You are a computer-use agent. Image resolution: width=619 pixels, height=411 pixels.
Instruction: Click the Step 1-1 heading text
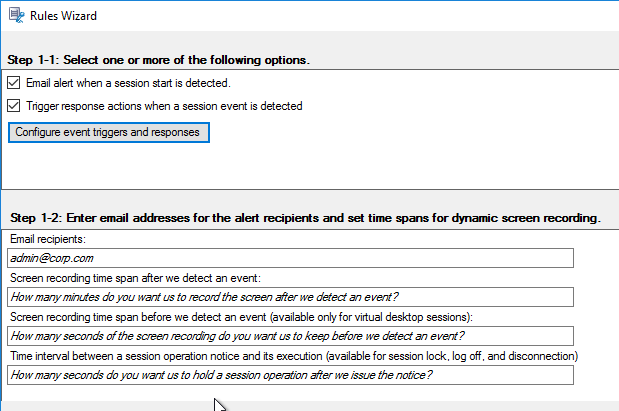pyautogui.click(x=158, y=60)
